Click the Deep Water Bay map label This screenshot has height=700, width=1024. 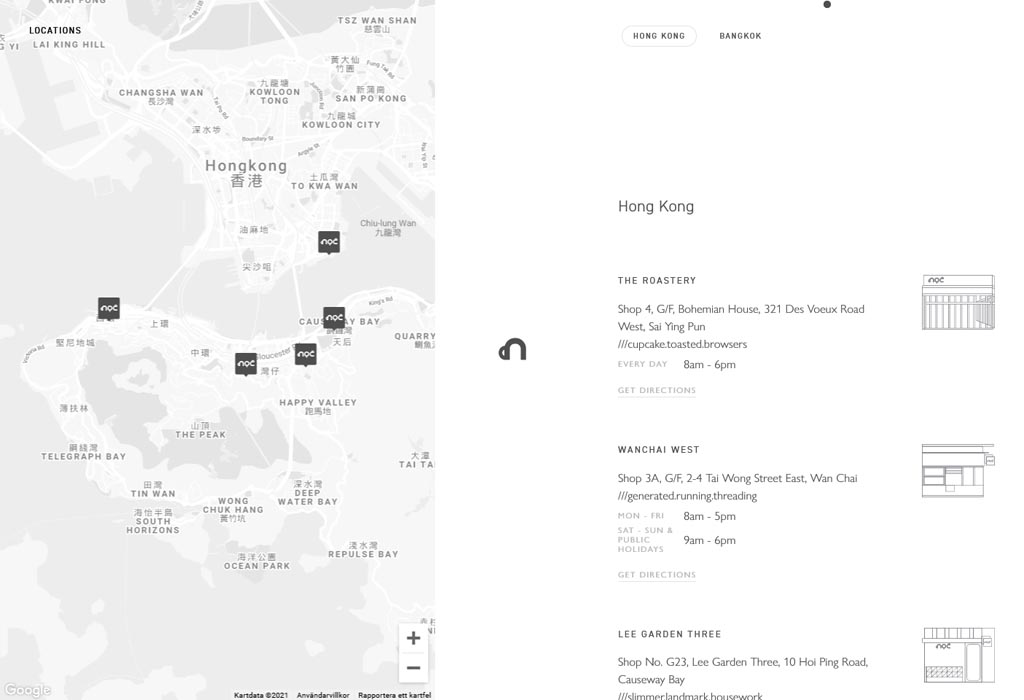coord(308,493)
